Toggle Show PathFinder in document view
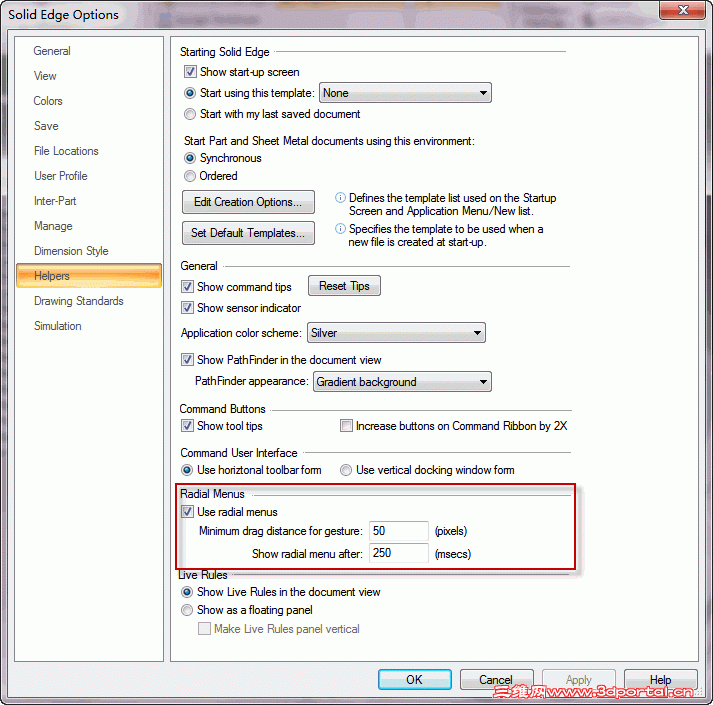The height and width of the screenshot is (705, 713). point(187,360)
